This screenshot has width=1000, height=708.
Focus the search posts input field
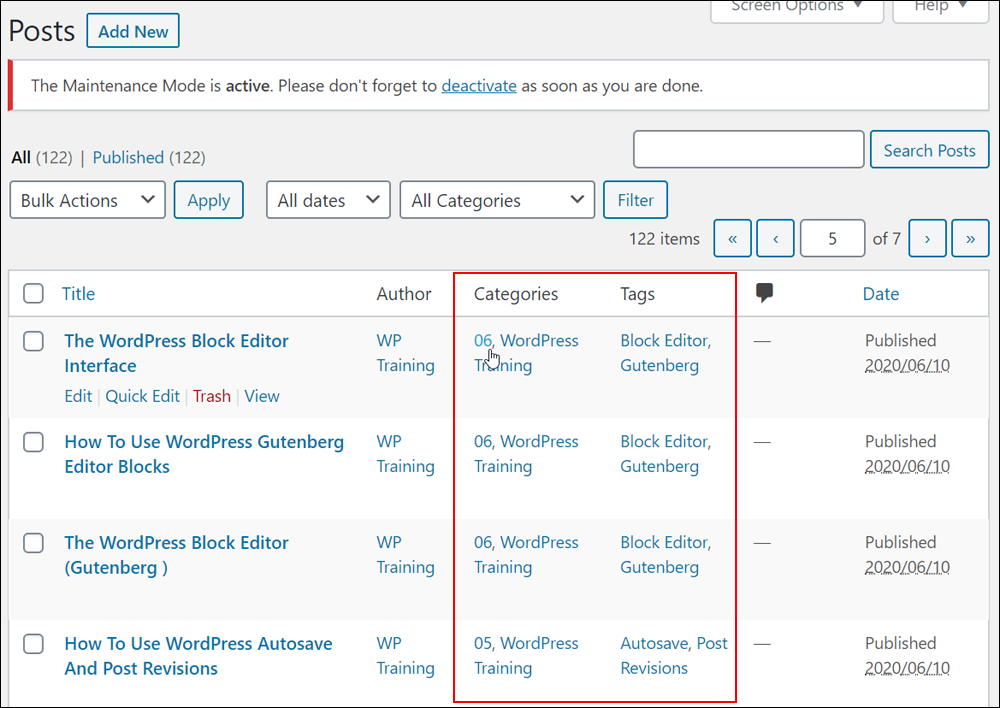(x=749, y=149)
